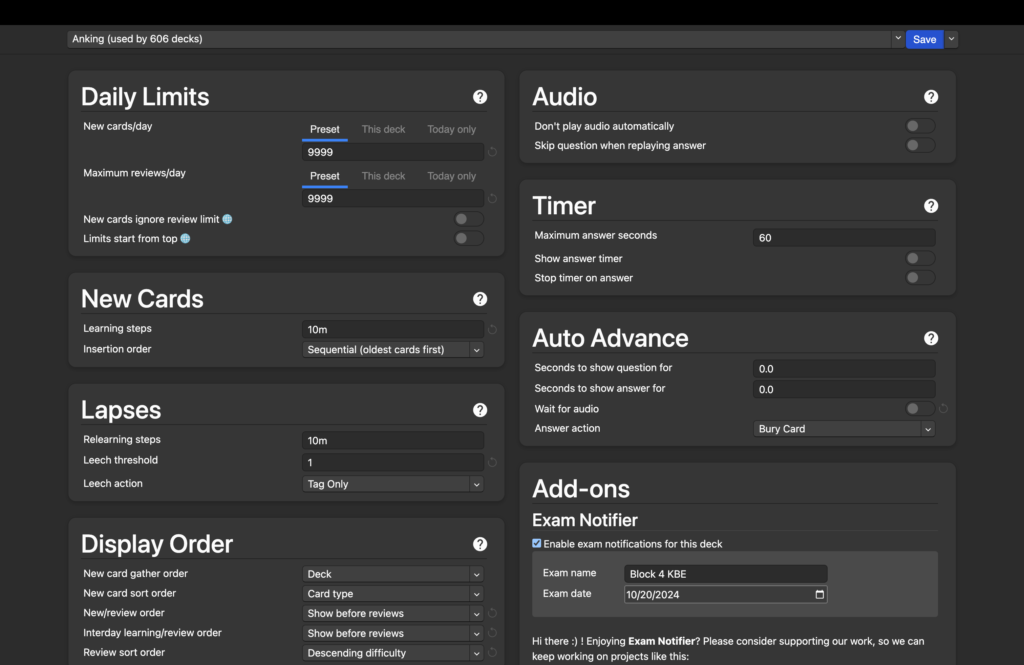Open calendar picker for Exam date
This screenshot has height=665, width=1024.
point(820,594)
